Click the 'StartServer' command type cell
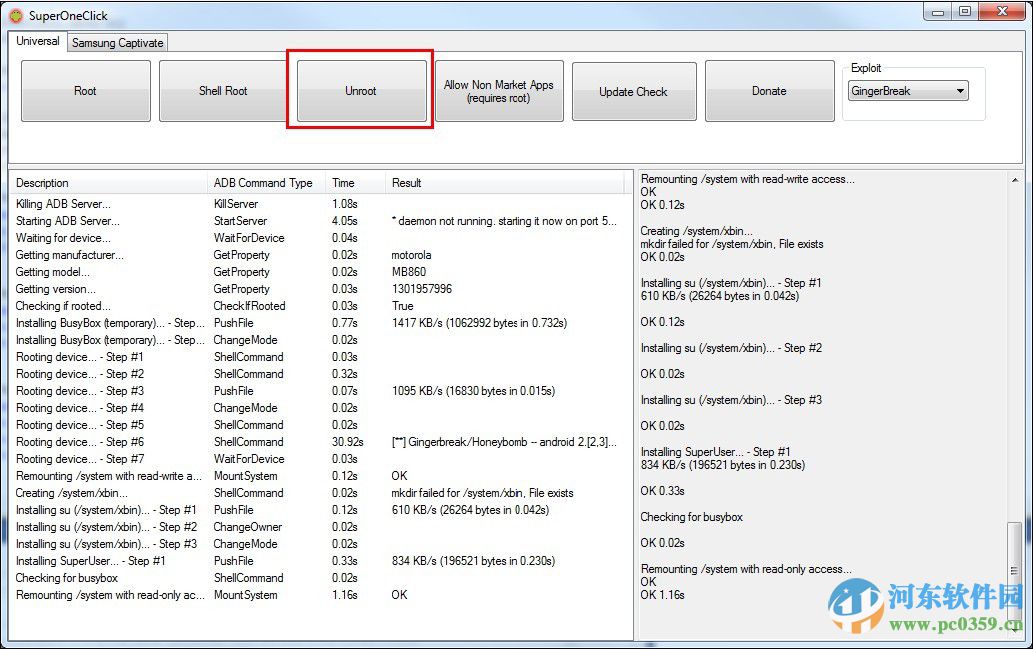The height and width of the screenshot is (649, 1033). (240, 221)
